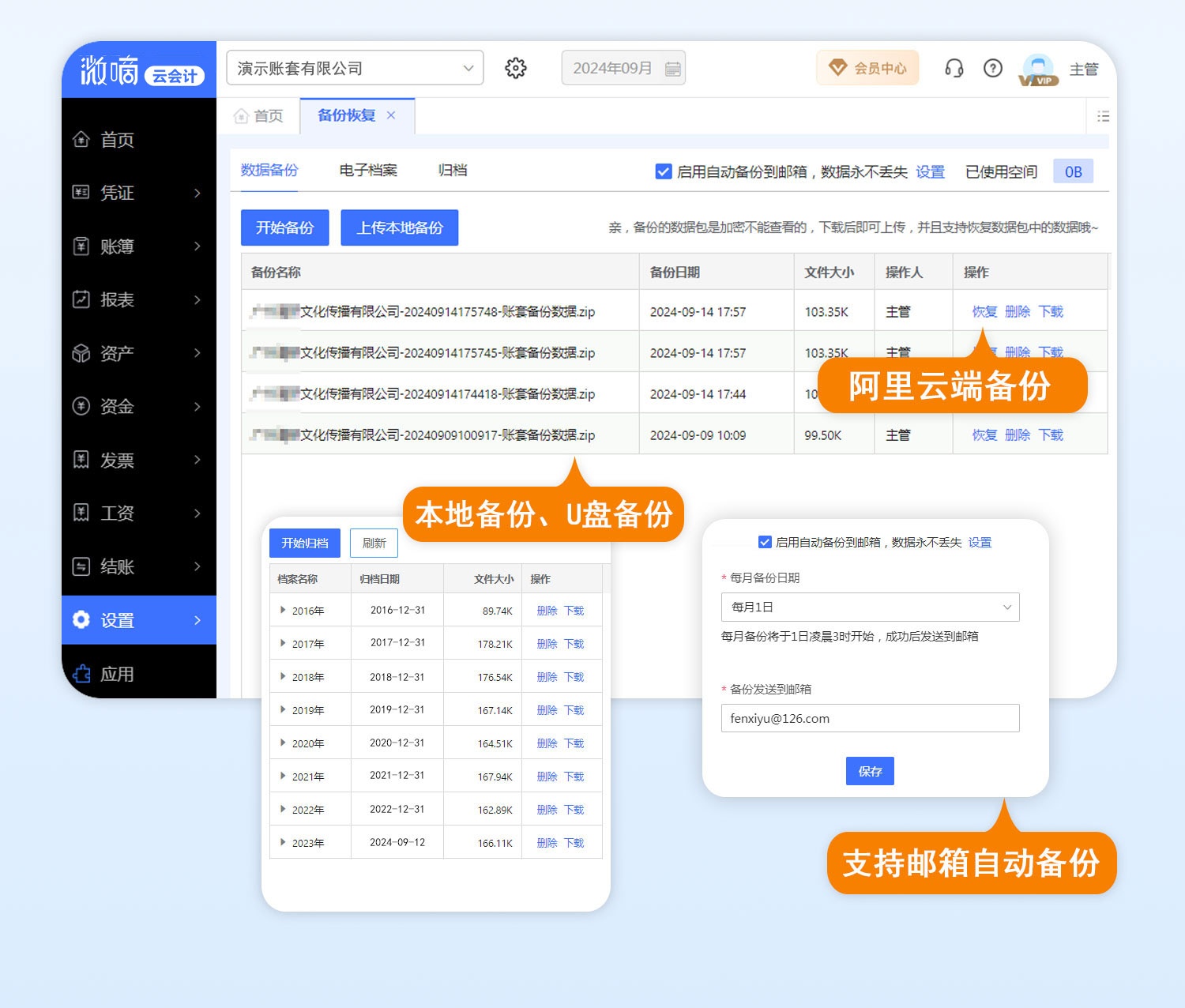The height and width of the screenshot is (1008, 1185).
Task: Click 保存 to save email backup settings
Action: [x=870, y=771]
